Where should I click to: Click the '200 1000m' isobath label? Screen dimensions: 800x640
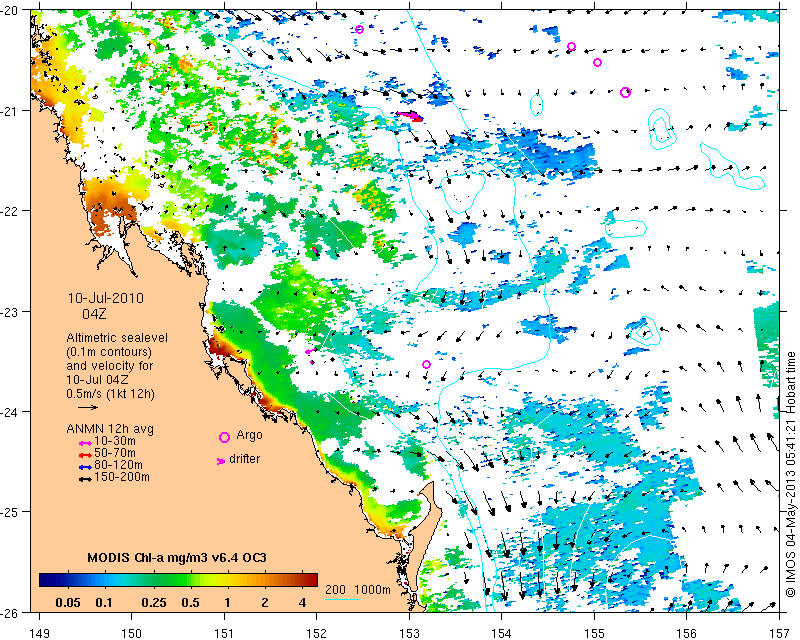[x=358, y=589]
